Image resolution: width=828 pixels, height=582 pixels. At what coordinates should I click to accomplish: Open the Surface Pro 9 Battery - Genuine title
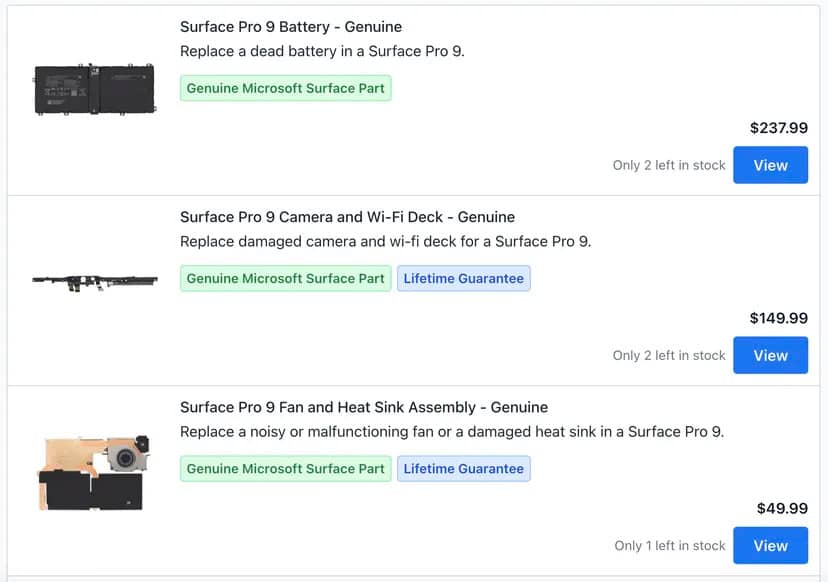coord(291,27)
